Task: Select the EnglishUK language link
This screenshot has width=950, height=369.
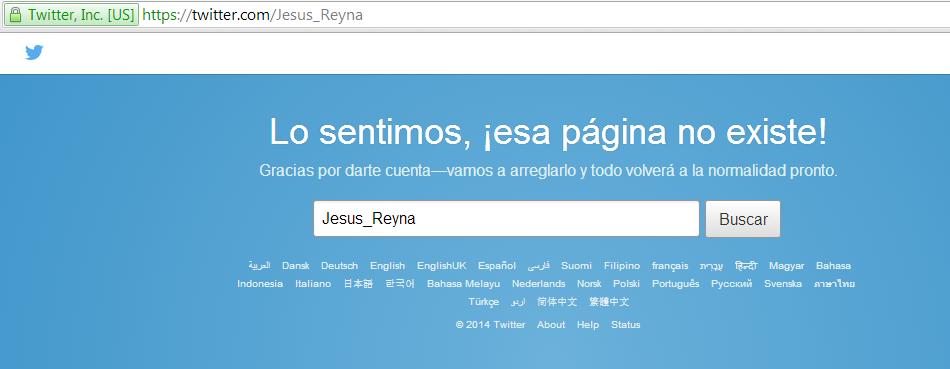Action: point(442,265)
